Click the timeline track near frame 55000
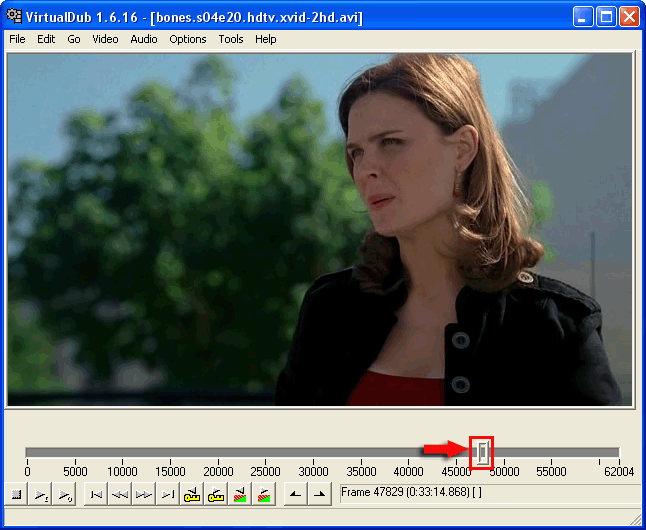Screen dimensions: 646x530 [x=551, y=453]
